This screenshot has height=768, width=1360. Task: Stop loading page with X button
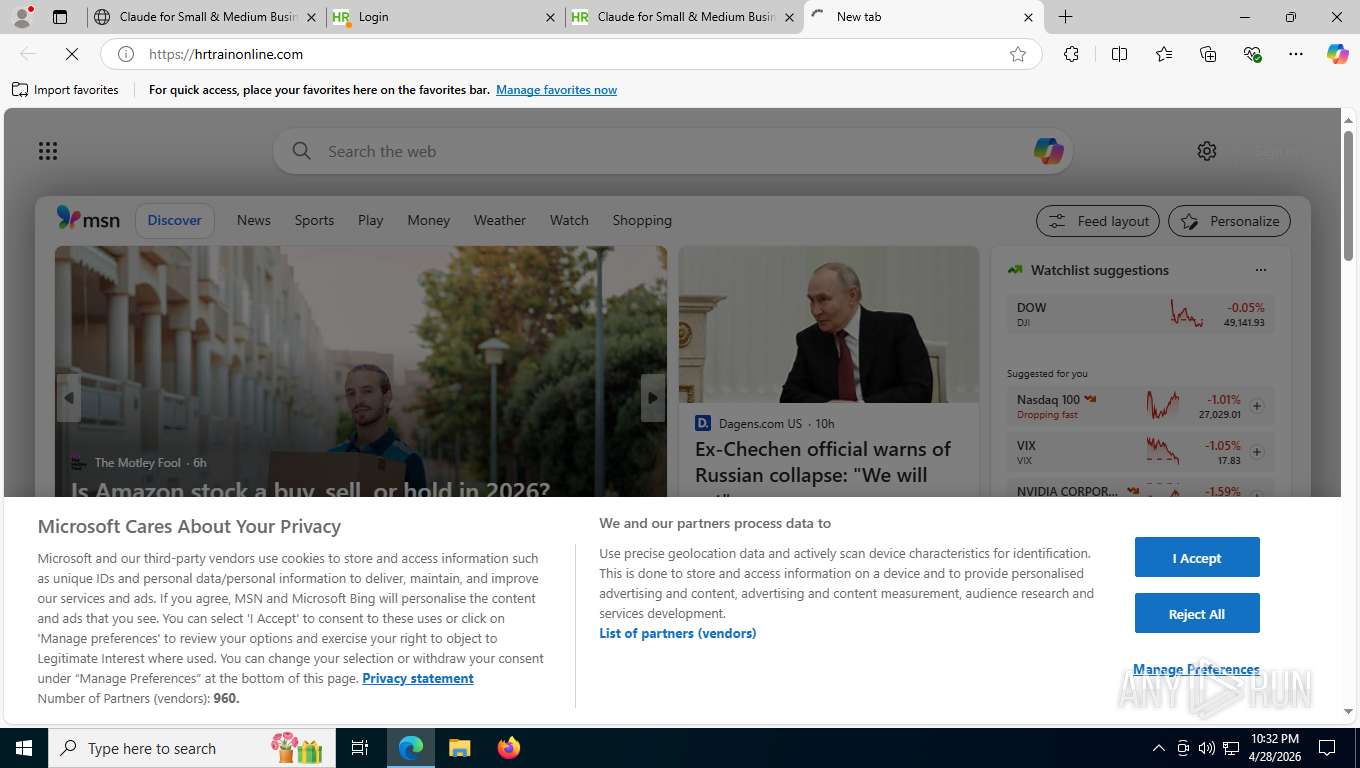coord(71,54)
